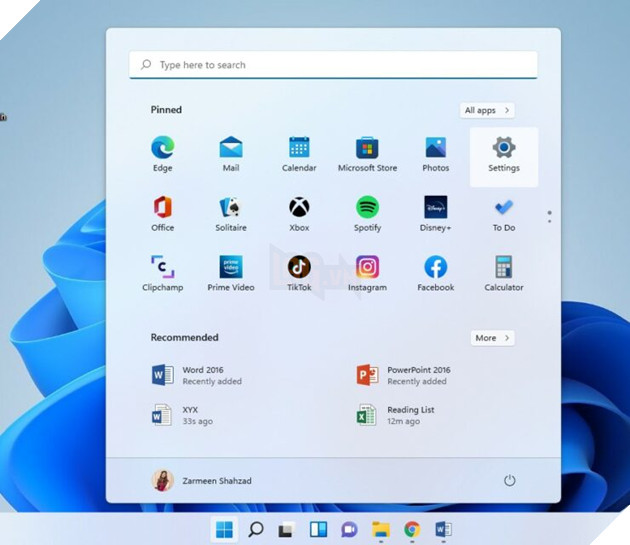The height and width of the screenshot is (545, 630).
Task: Launch Facebook app
Action: click(436, 273)
